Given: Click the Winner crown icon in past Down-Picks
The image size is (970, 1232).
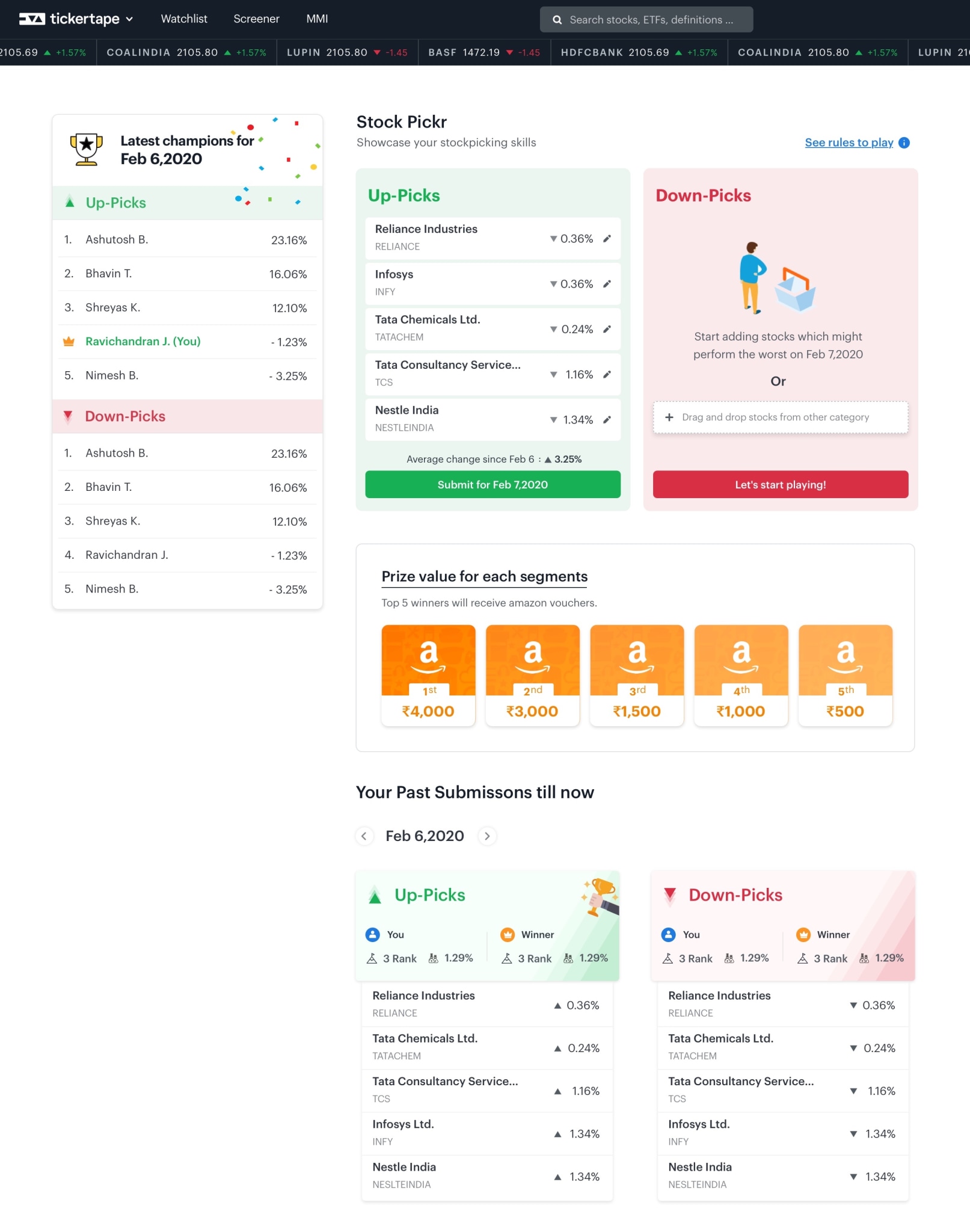Looking at the screenshot, I should point(803,934).
